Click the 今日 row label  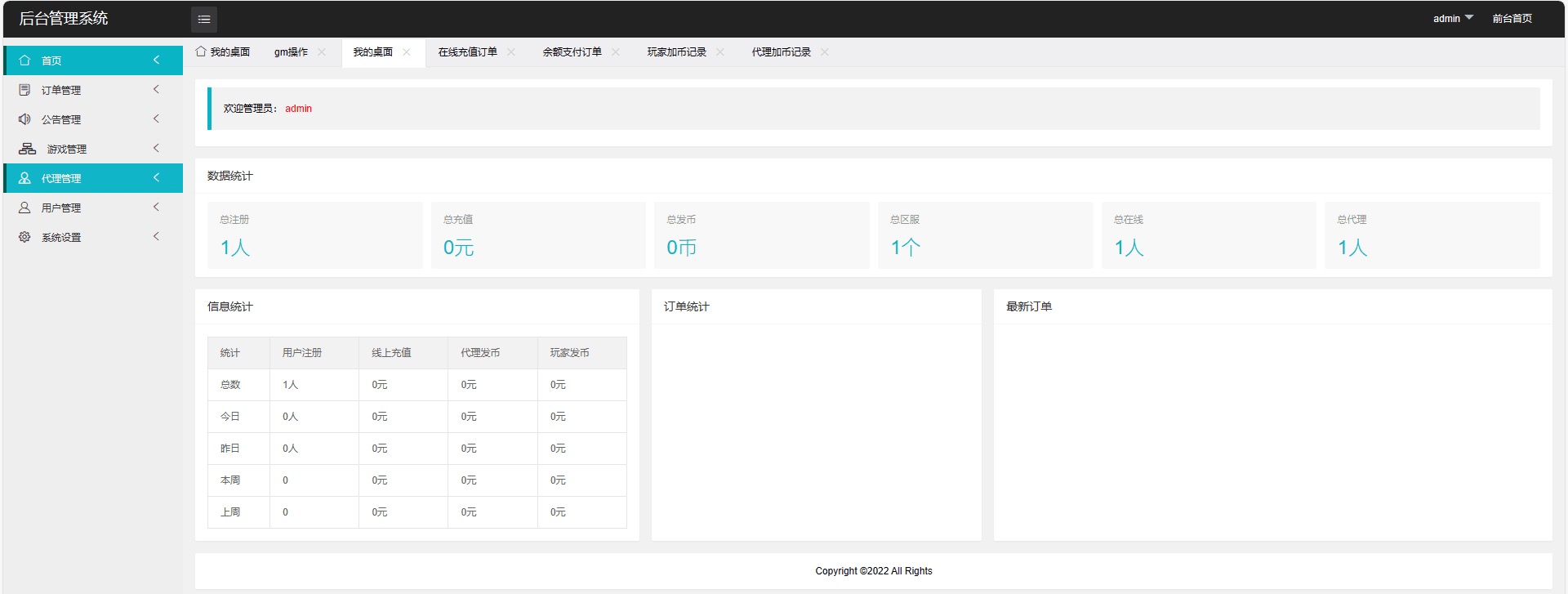[230, 417]
